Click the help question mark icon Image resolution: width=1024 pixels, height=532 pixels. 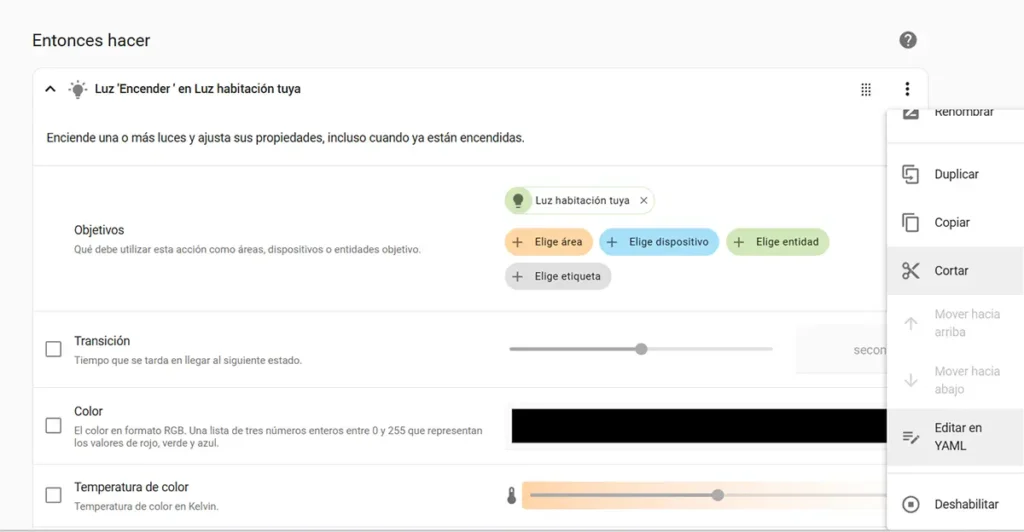(907, 40)
